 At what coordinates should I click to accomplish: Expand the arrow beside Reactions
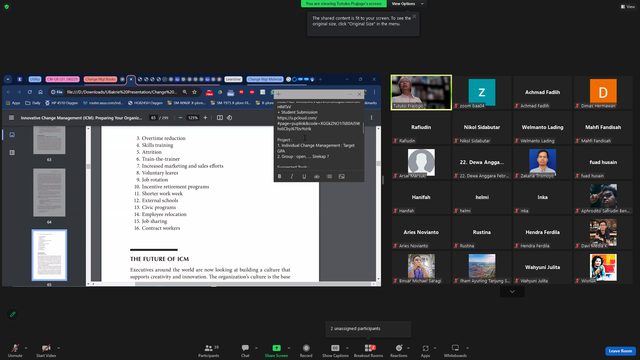(408, 348)
